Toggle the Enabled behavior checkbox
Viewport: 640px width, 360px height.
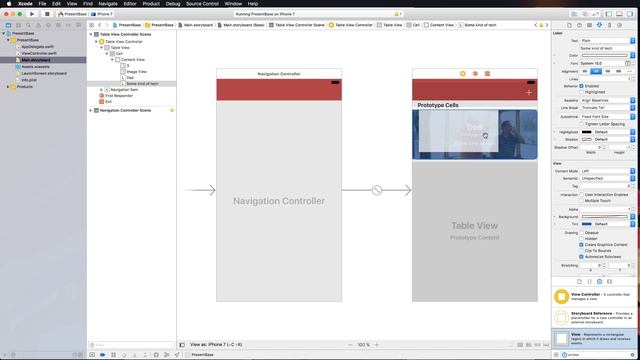581,86
